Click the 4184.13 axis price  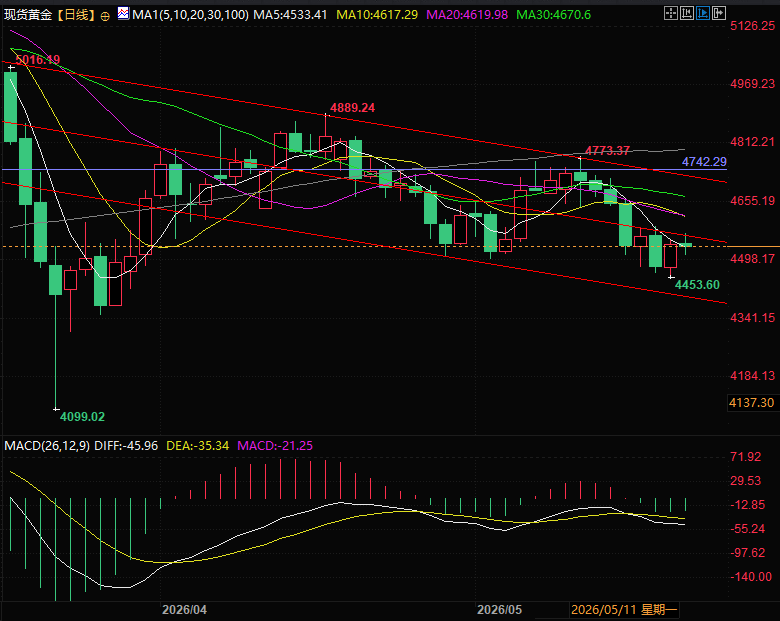pyautogui.click(x=753, y=376)
